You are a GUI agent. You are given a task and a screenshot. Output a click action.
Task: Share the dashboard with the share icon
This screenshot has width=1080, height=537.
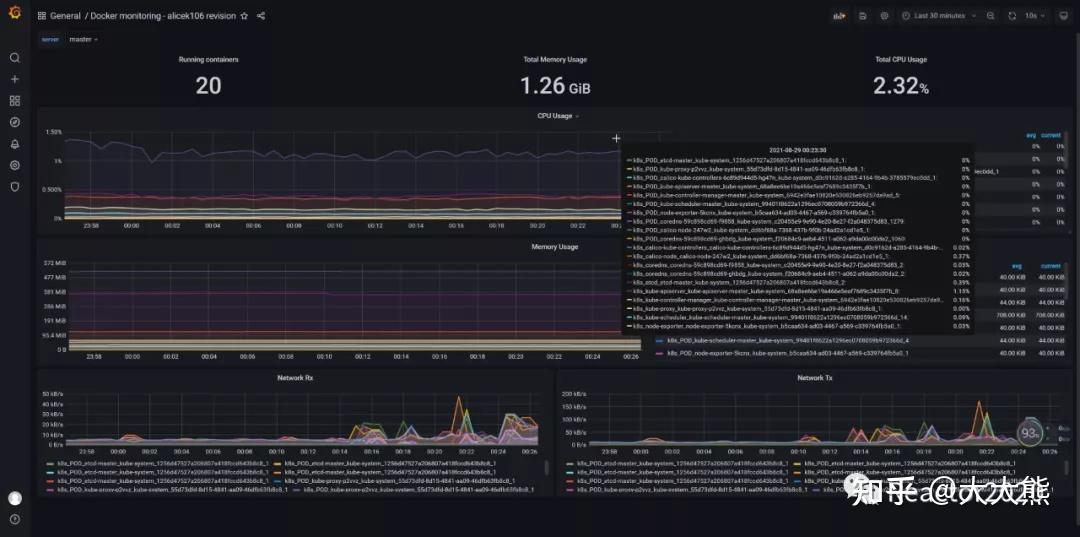(x=261, y=16)
